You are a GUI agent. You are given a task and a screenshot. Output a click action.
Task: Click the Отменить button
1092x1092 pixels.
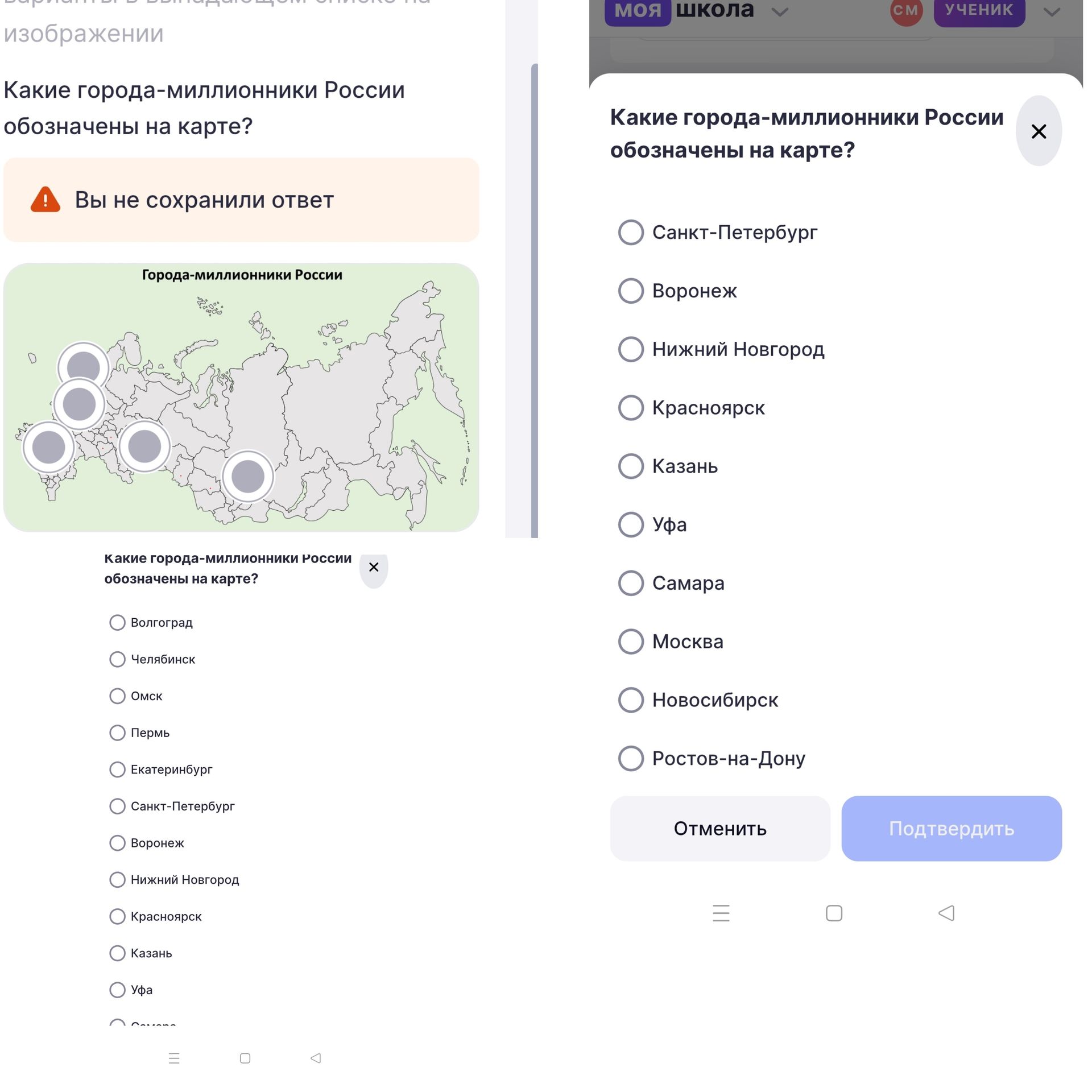[x=720, y=828]
